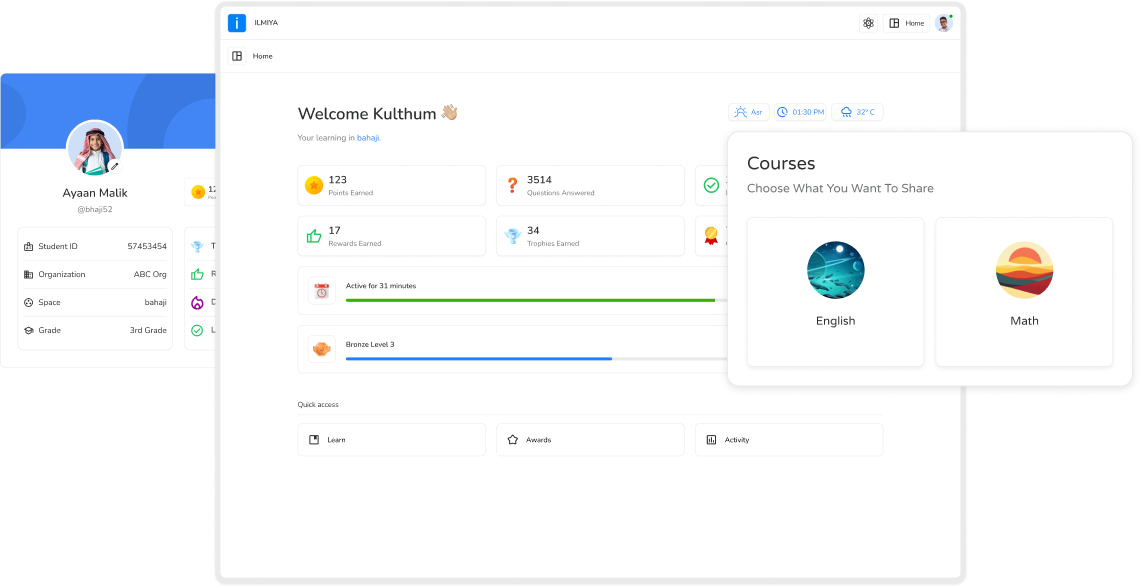Click the edit pencil on profile photo
Image resolution: width=1143 pixels, height=588 pixels.
114,166
